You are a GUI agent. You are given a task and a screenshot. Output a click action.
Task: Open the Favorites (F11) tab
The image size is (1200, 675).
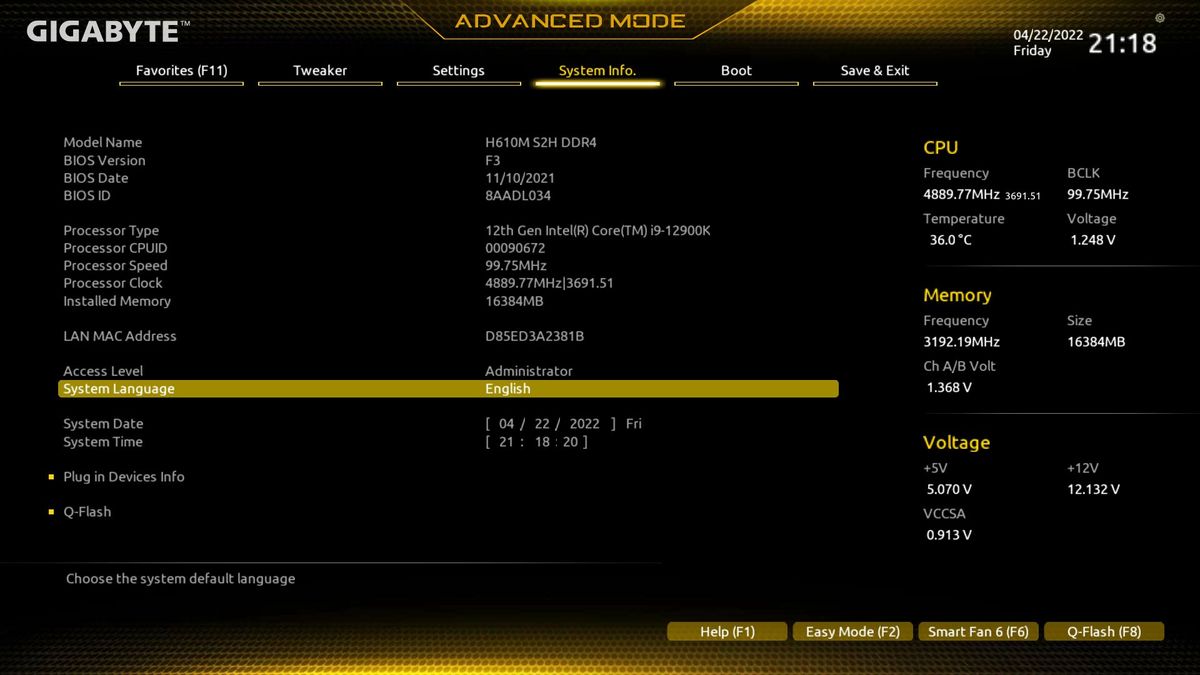click(181, 71)
